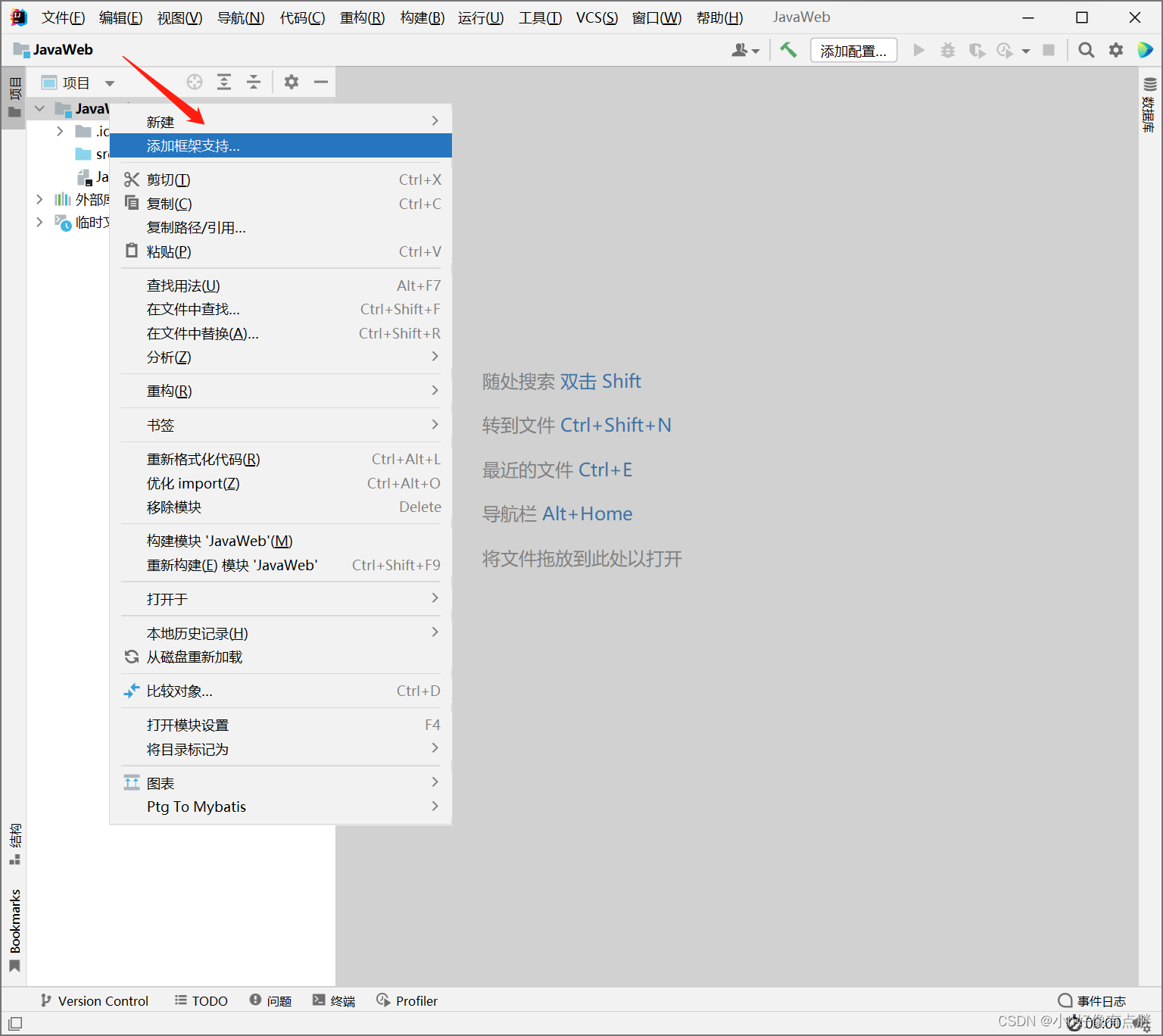Open Search Everywhere magnifier icon
Viewport: 1163px width, 1036px height.
1086,50
